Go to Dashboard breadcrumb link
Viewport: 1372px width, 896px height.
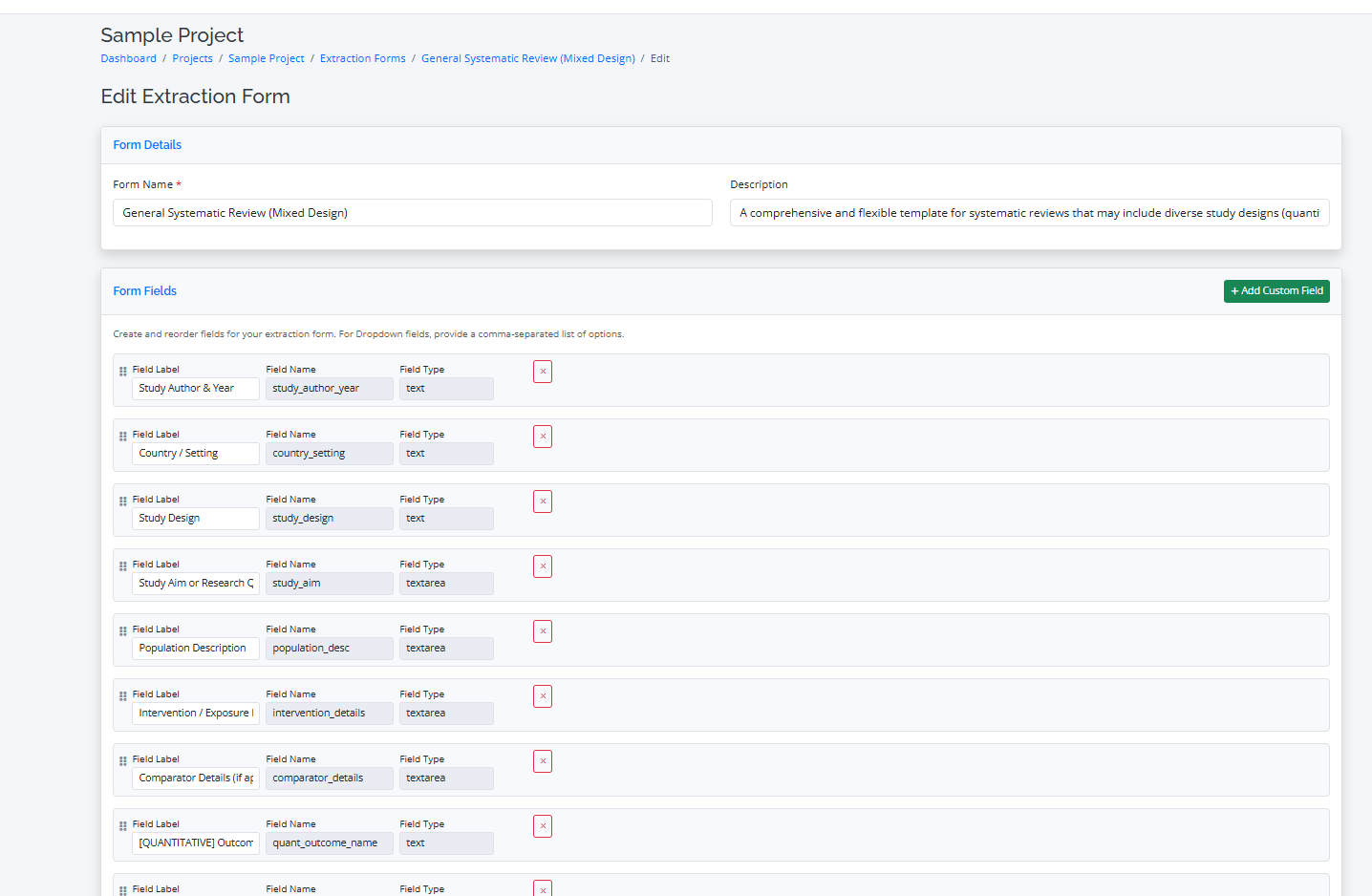click(129, 58)
